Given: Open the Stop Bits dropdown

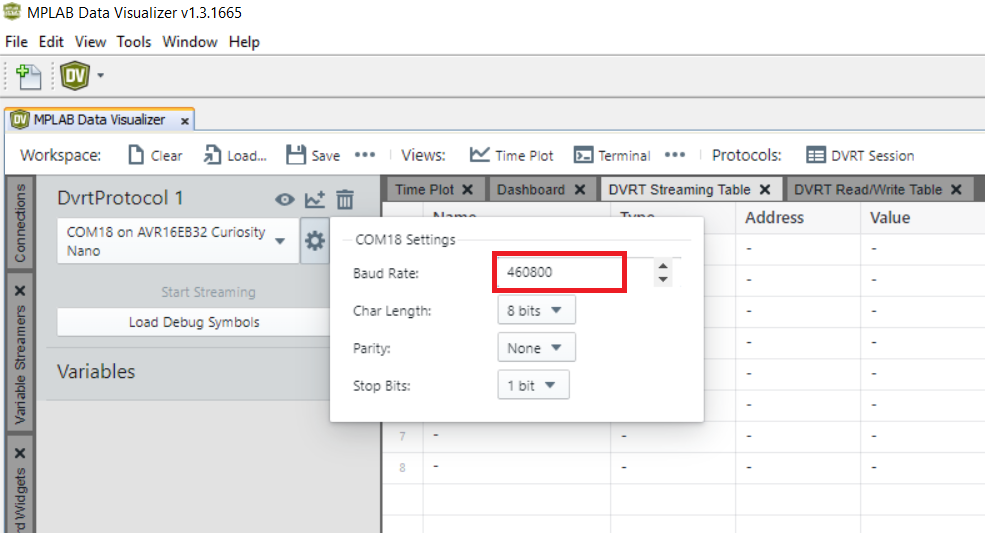Looking at the screenshot, I should point(533,385).
